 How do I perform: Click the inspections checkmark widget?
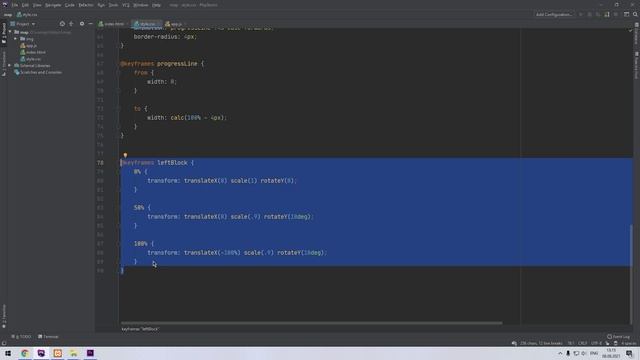tap(630, 30)
